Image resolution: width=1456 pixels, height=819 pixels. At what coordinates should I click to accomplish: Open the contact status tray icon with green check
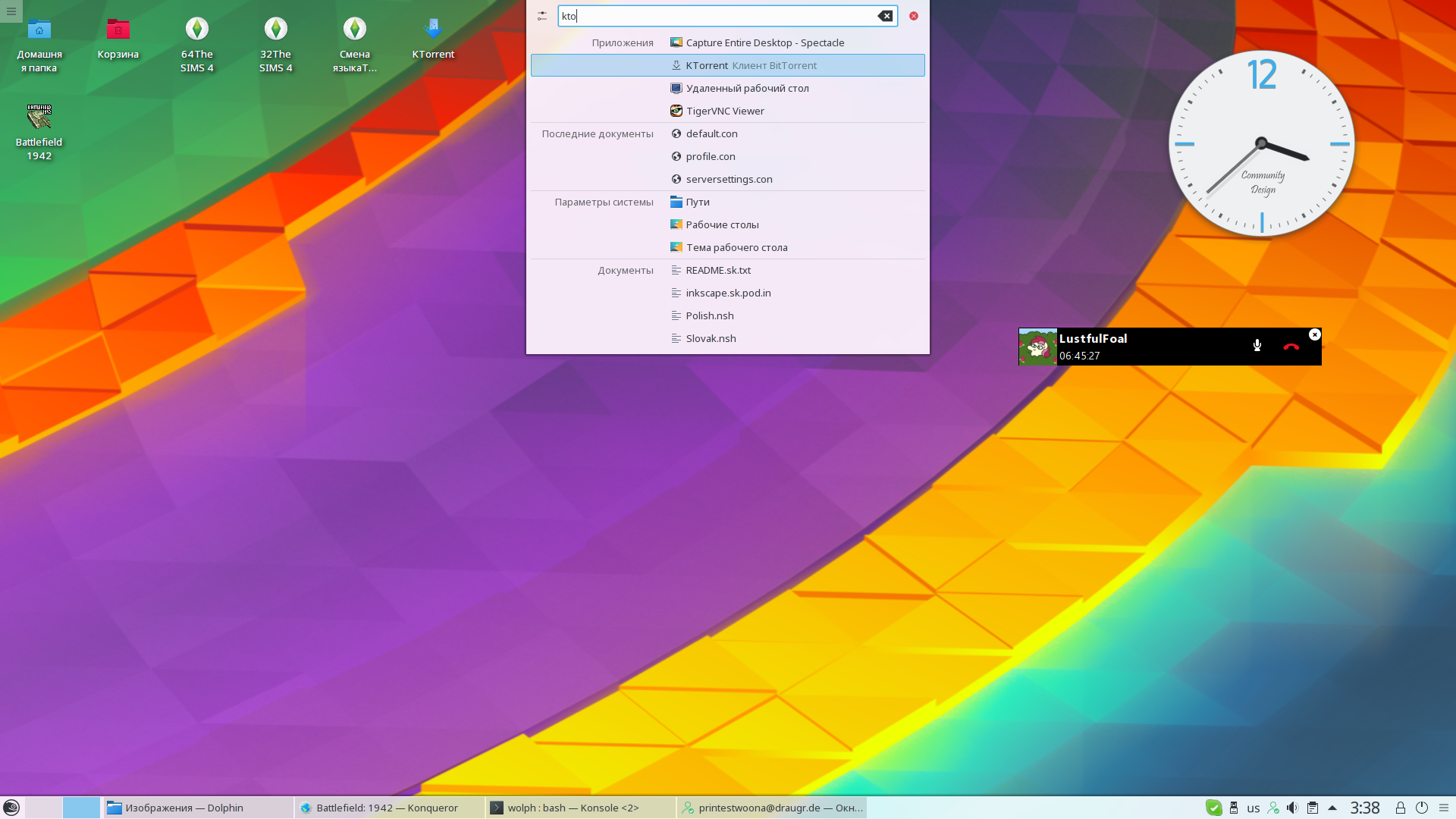pos(1273,808)
